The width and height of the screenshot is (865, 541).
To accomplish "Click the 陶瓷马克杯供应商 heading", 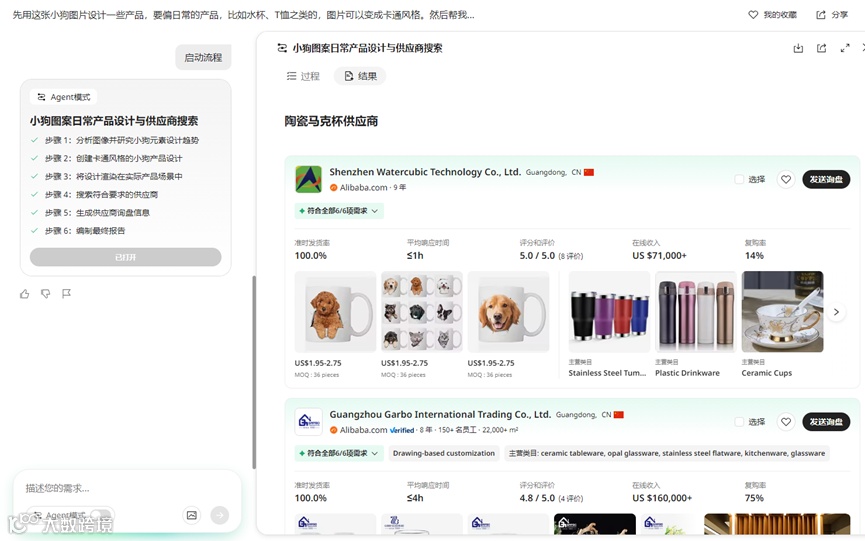I will pyautogui.click(x=331, y=121).
